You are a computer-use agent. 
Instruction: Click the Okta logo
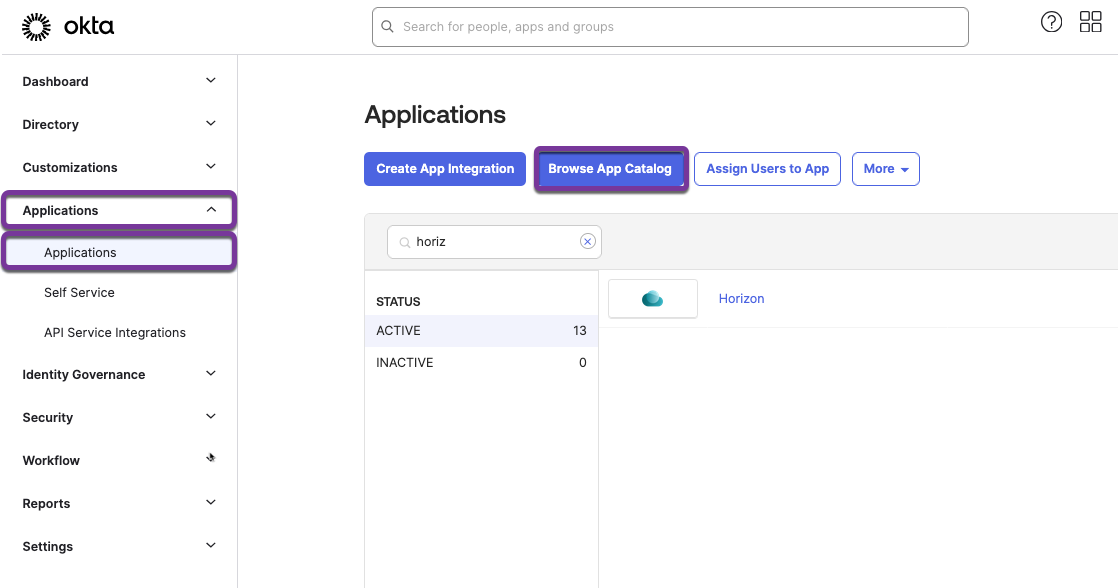coord(68,27)
